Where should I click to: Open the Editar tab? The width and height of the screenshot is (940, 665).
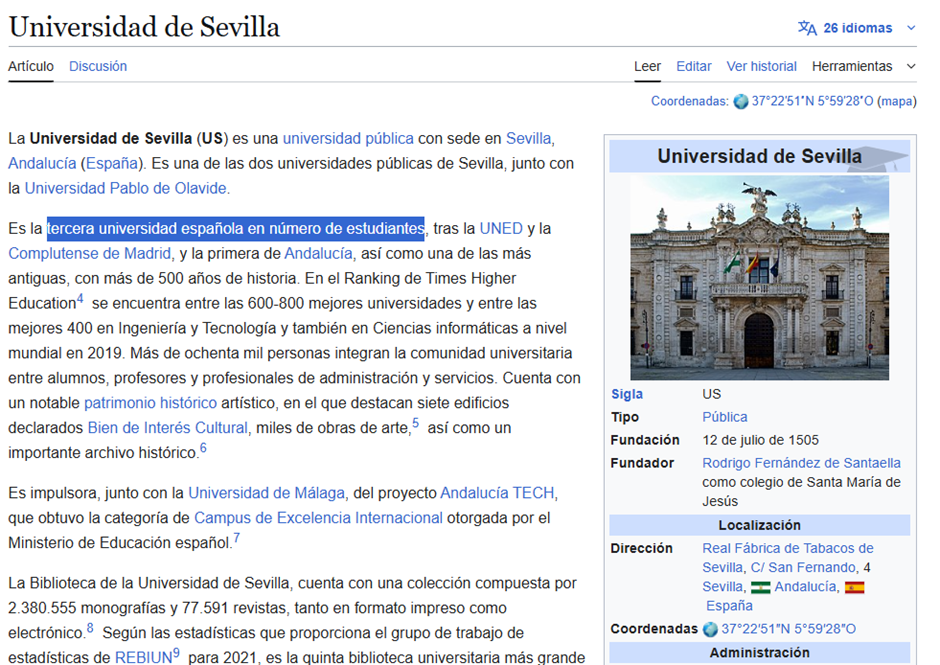(694, 66)
